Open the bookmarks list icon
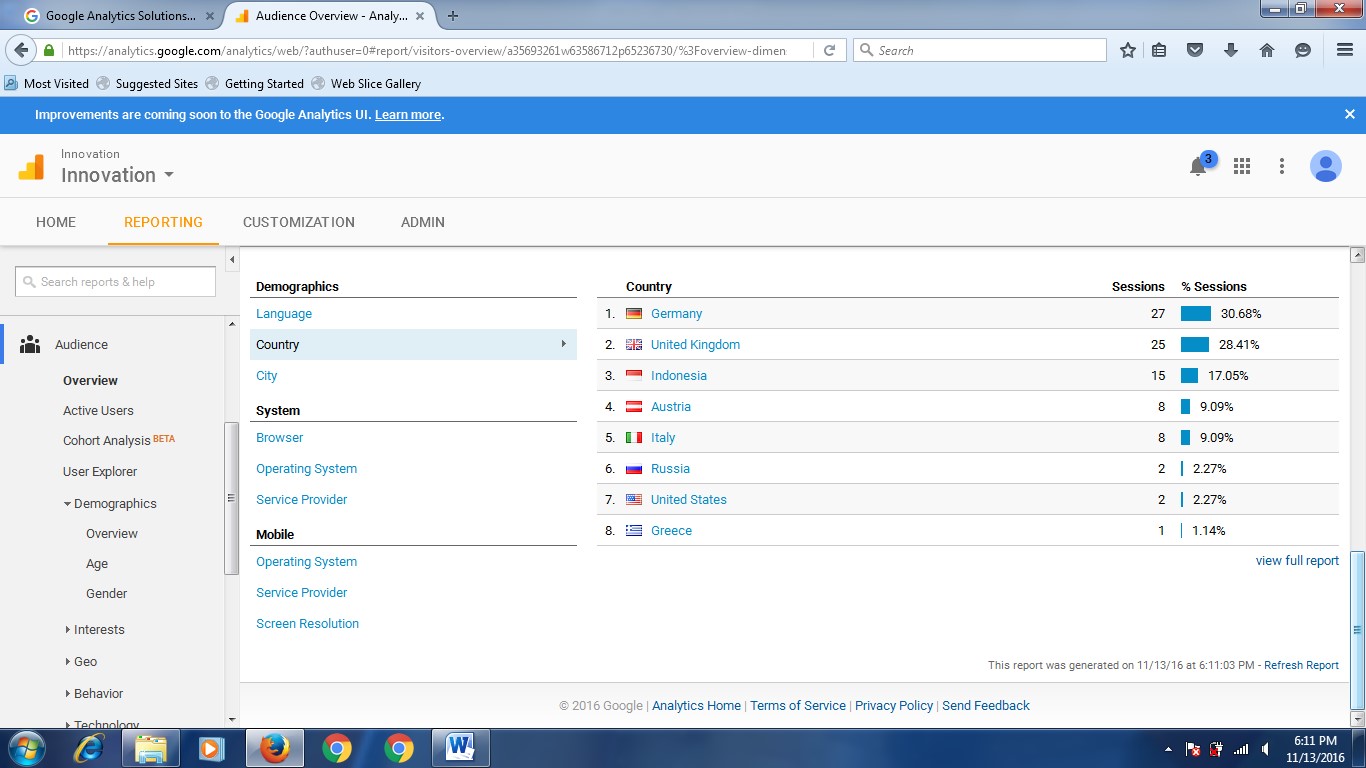Viewport: 1366px width, 768px height. click(1159, 50)
